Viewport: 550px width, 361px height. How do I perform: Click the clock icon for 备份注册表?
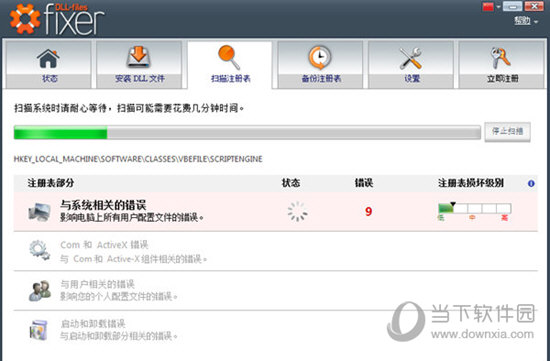(x=320, y=58)
